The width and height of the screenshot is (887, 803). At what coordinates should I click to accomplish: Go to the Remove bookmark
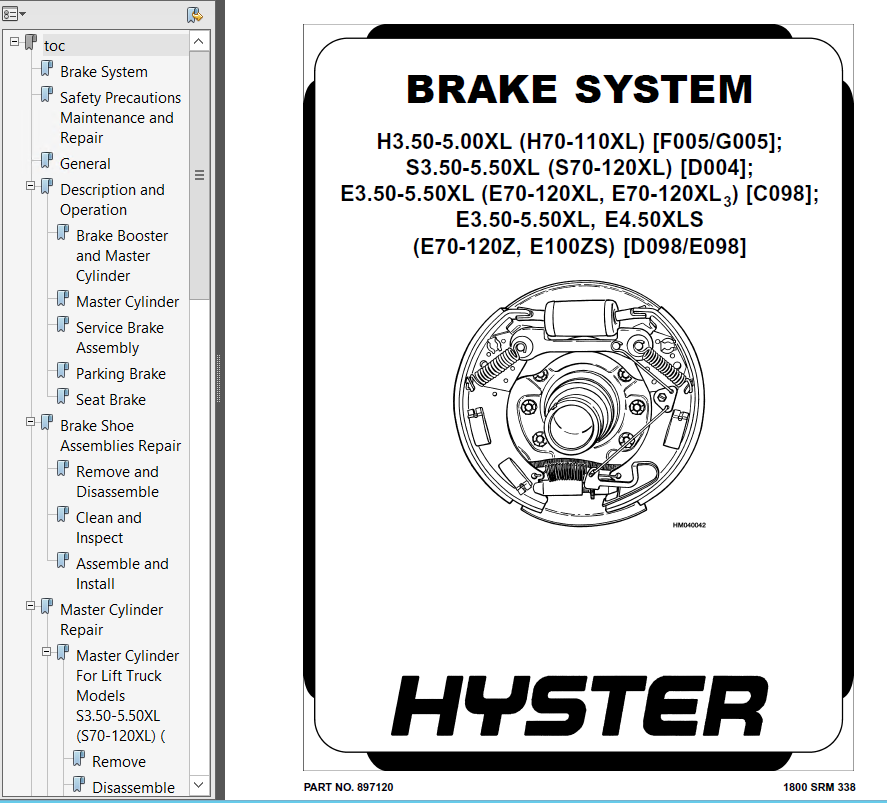(x=119, y=762)
